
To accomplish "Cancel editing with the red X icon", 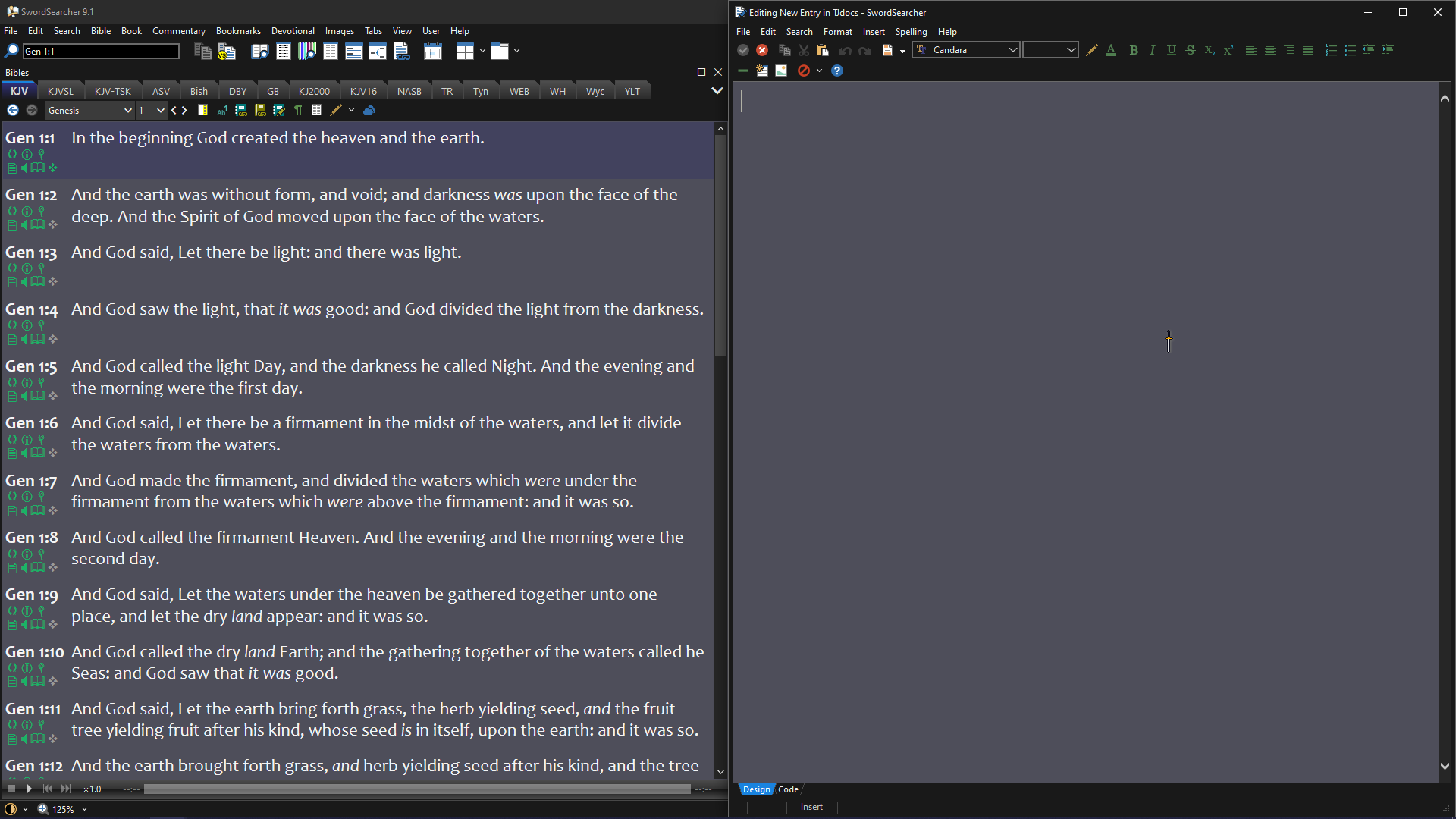I will pos(762,50).
